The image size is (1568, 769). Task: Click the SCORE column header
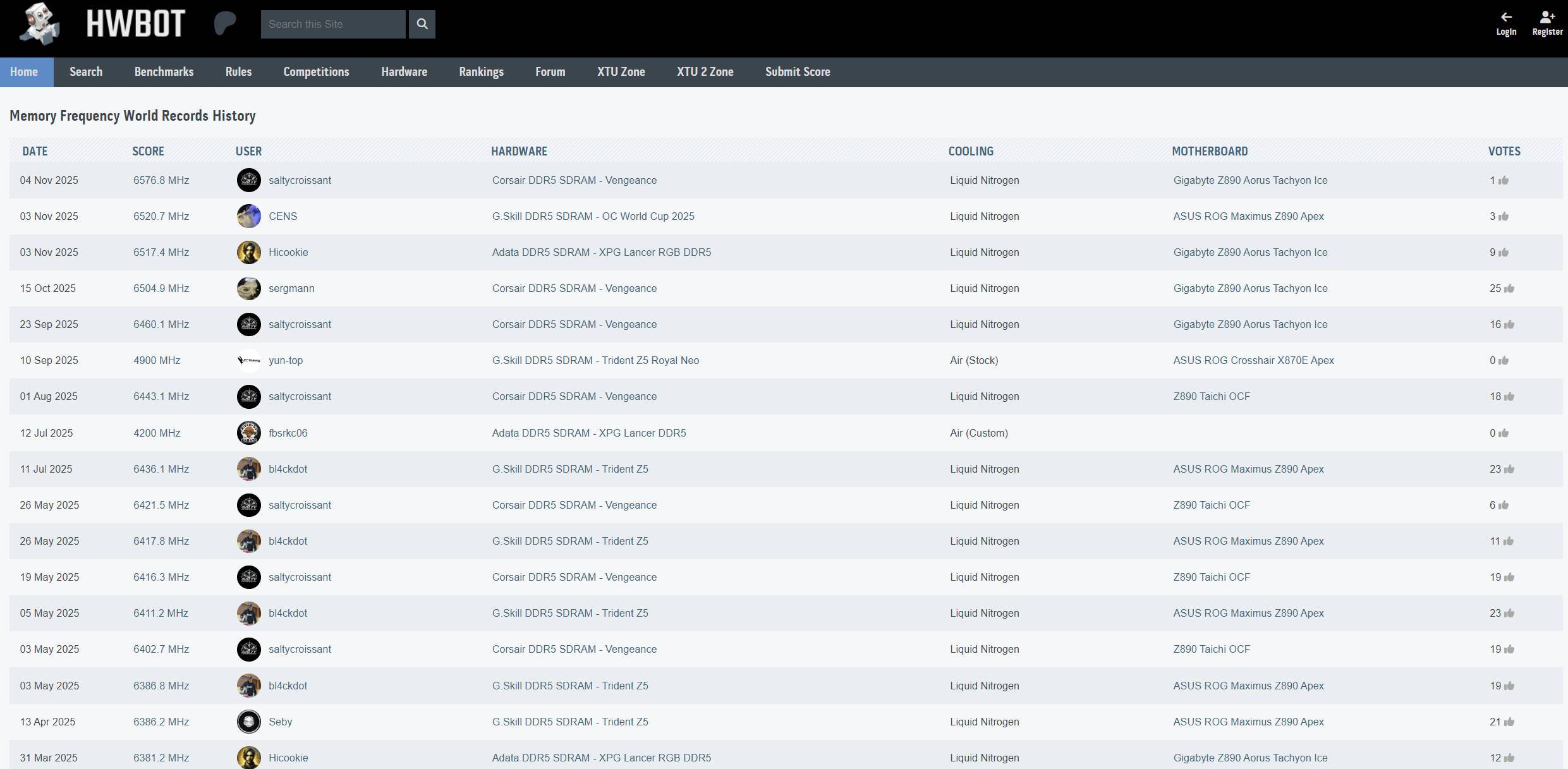tap(148, 151)
